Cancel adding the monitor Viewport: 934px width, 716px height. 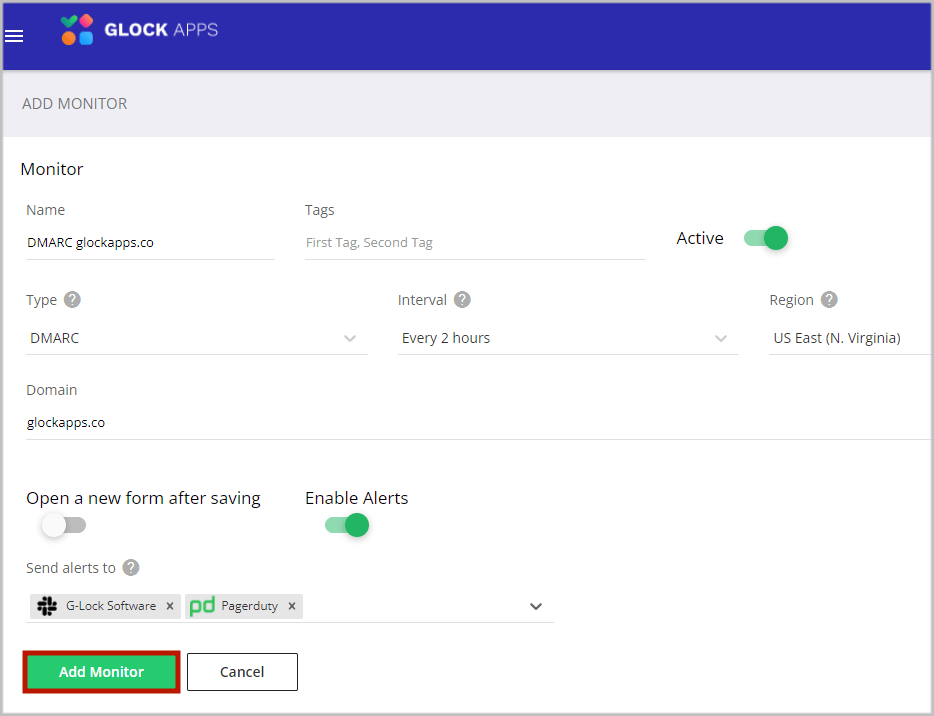click(242, 672)
